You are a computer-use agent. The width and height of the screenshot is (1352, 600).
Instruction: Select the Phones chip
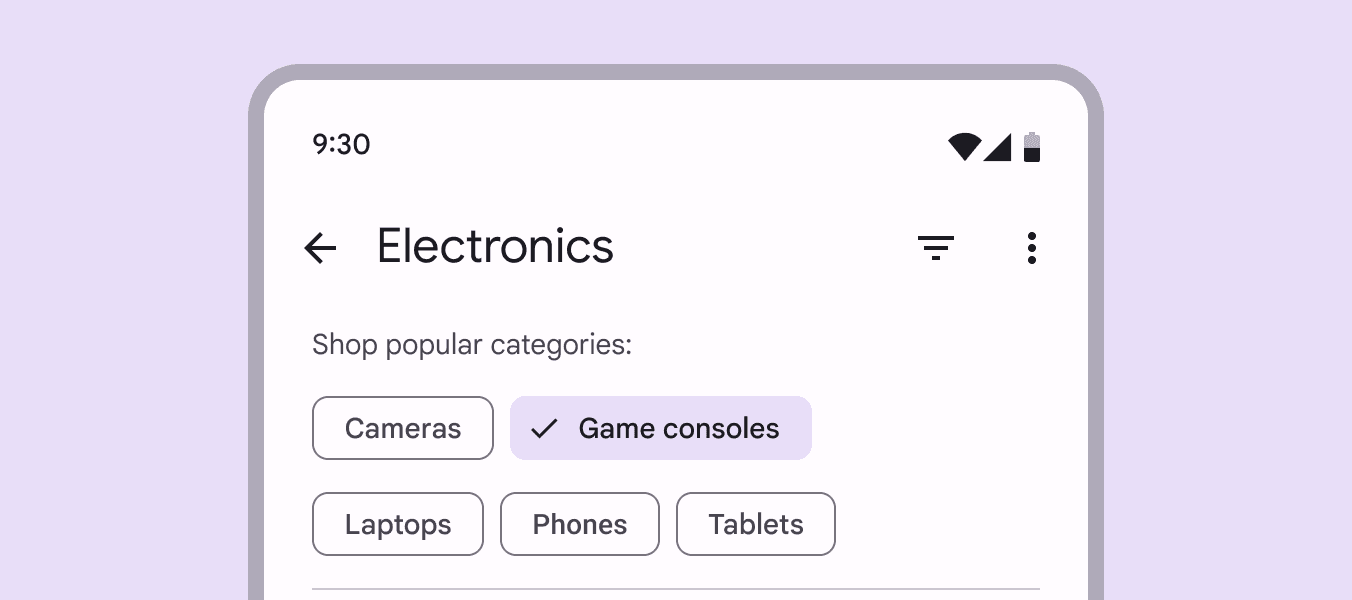(579, 523)
